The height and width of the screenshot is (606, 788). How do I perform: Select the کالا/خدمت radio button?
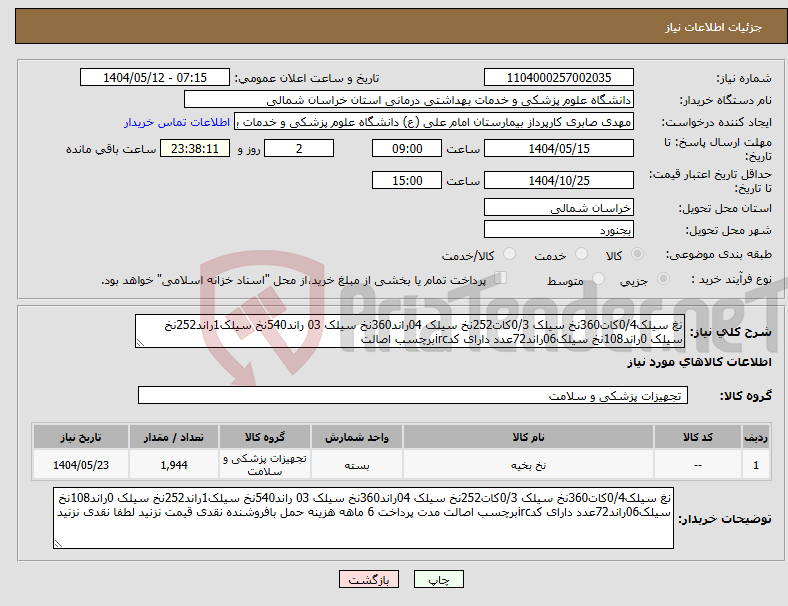(510, 254)
